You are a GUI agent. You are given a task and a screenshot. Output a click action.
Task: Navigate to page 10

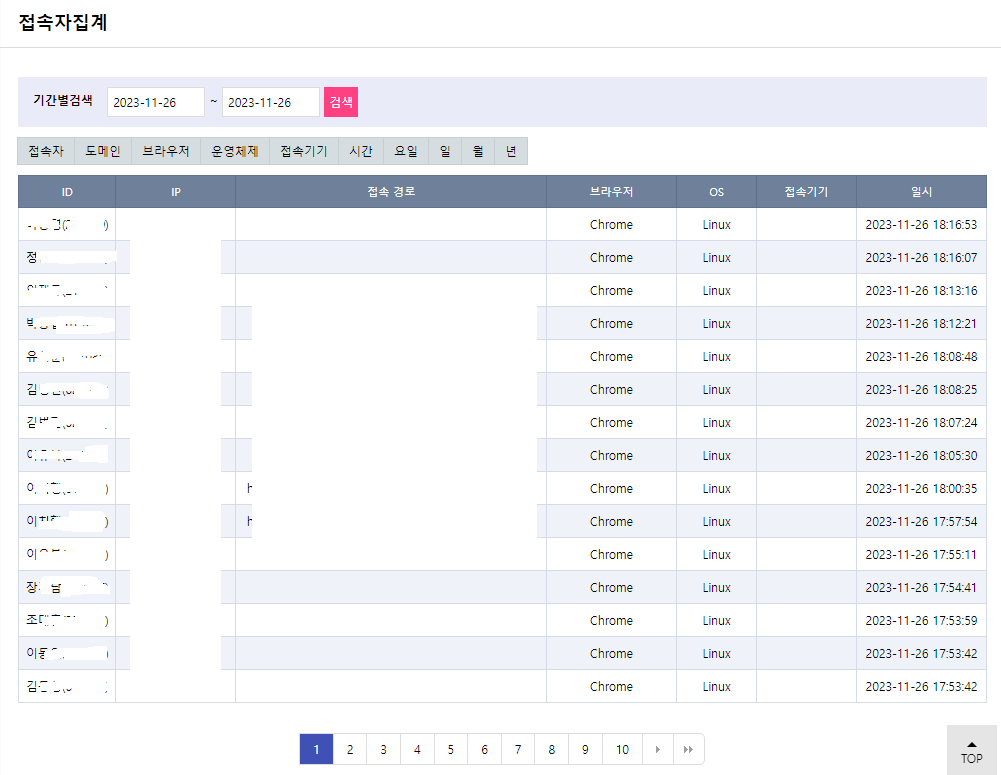coord(622,749)
